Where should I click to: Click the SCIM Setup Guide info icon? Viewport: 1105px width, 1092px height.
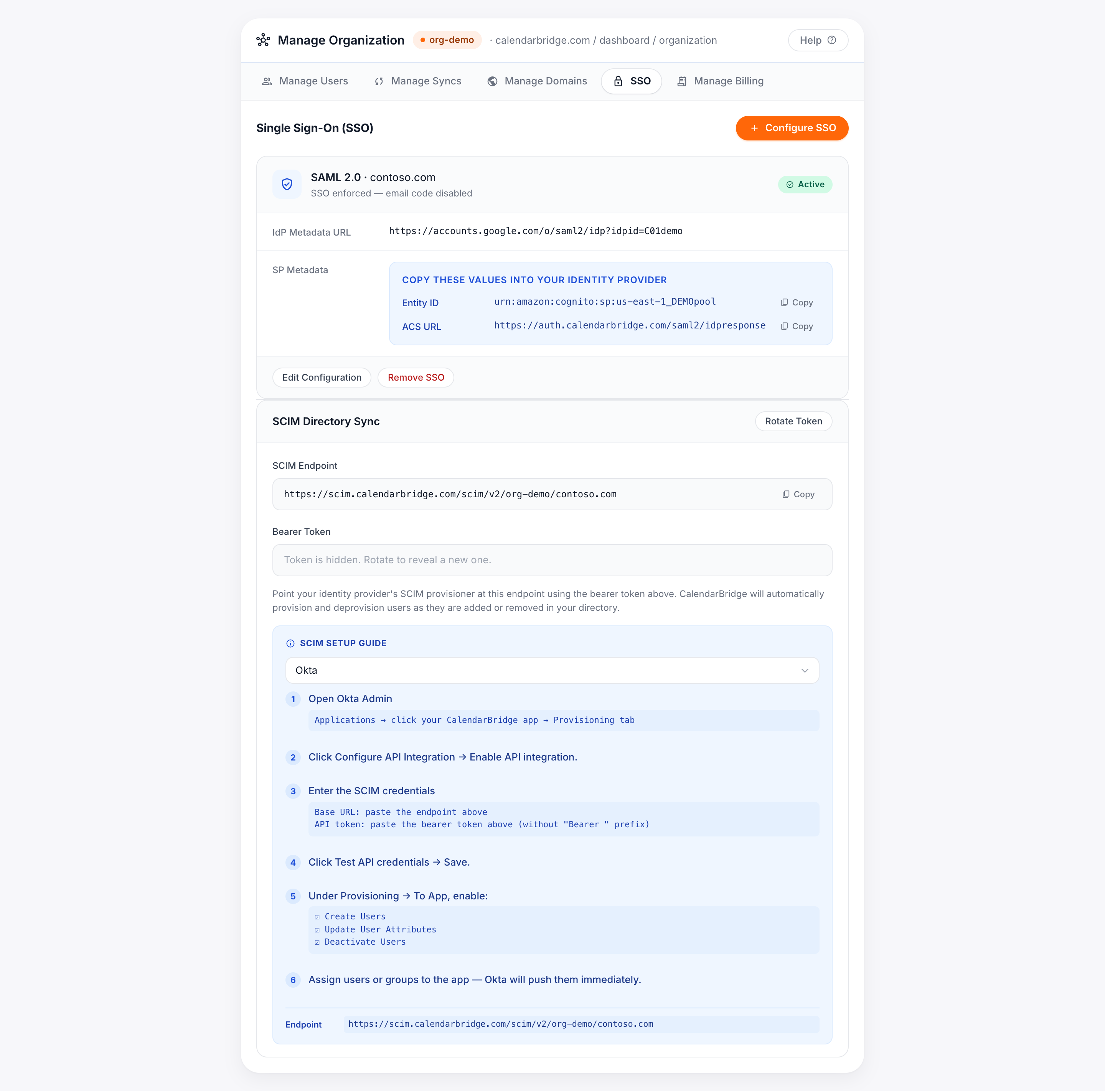290,643
